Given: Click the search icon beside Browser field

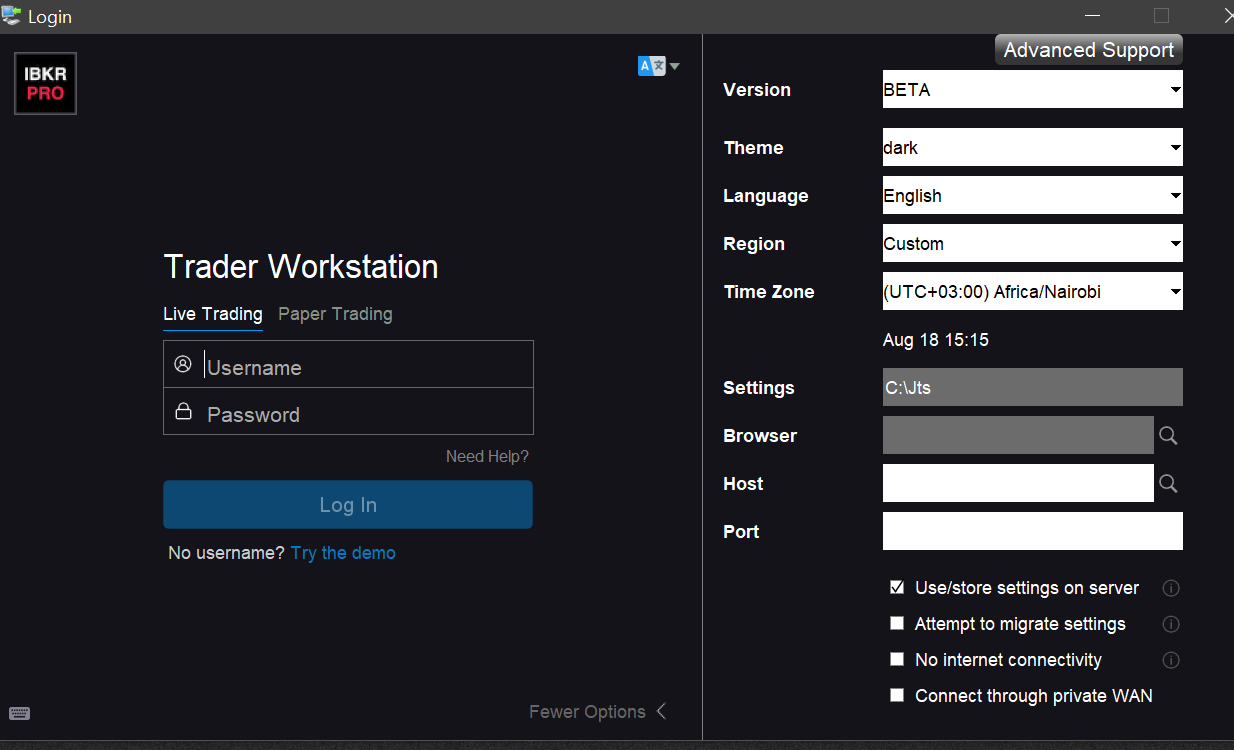Looking at the screenshot, I should pyautogui.click(x=1168, y=436).
